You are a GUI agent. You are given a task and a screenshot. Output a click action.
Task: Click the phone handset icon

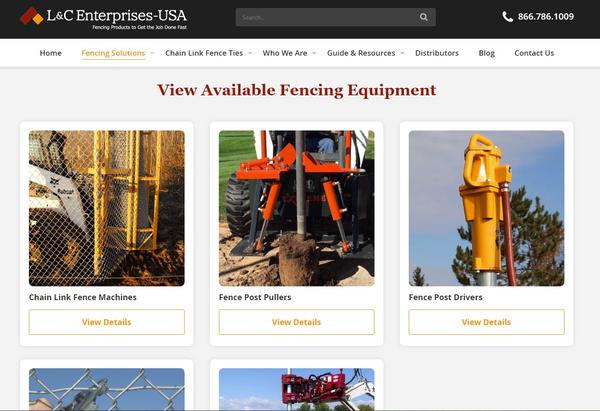[x=507, y=17]
